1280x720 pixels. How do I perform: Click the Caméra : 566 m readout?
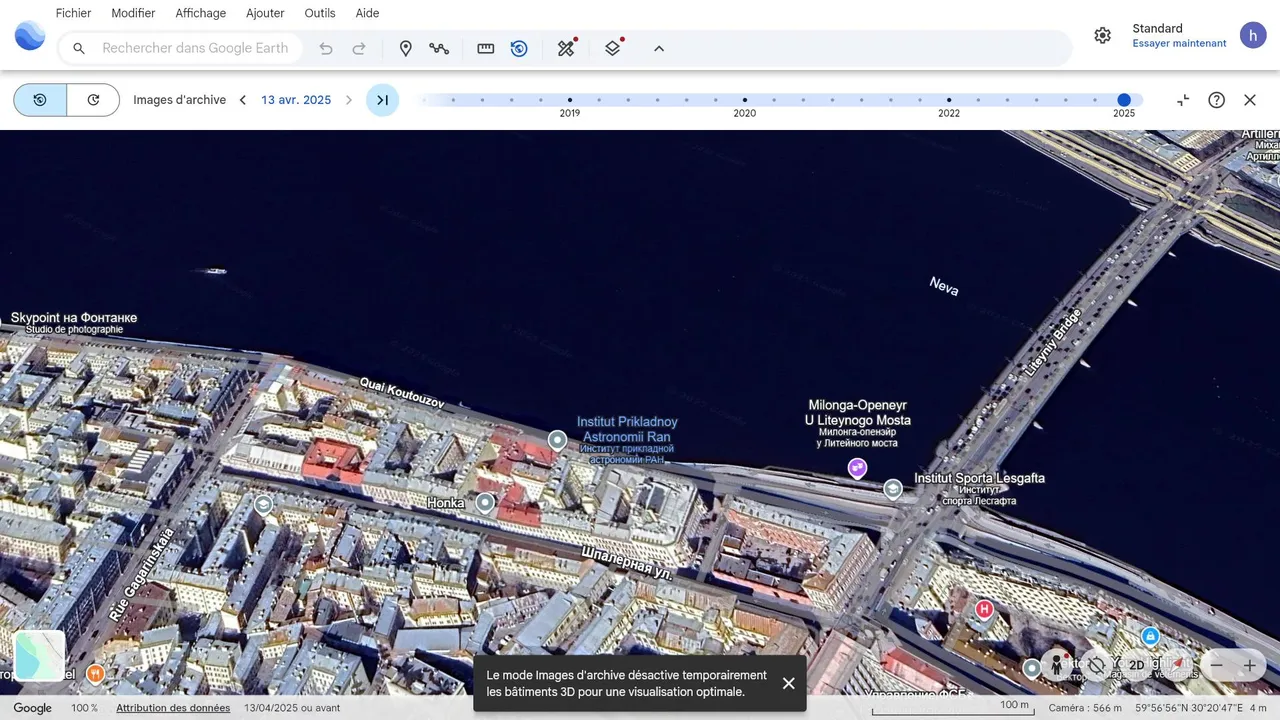1085,708
